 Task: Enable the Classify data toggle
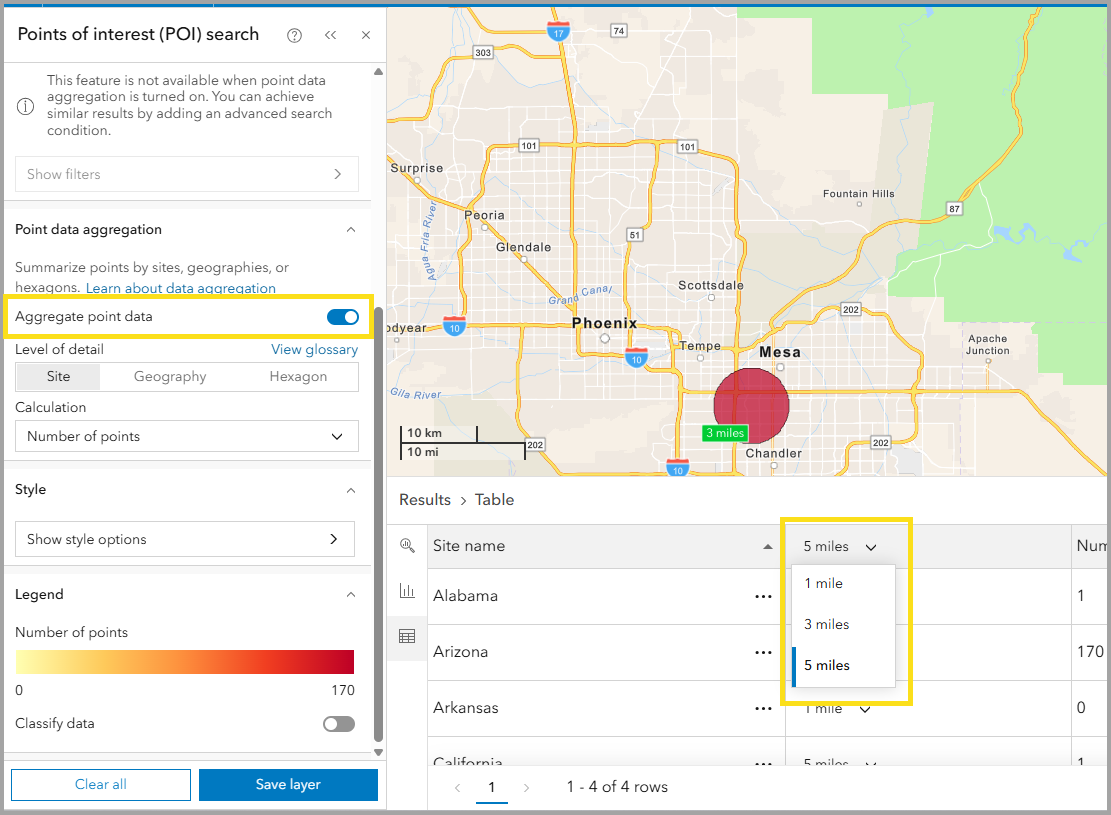coord(339,724)
